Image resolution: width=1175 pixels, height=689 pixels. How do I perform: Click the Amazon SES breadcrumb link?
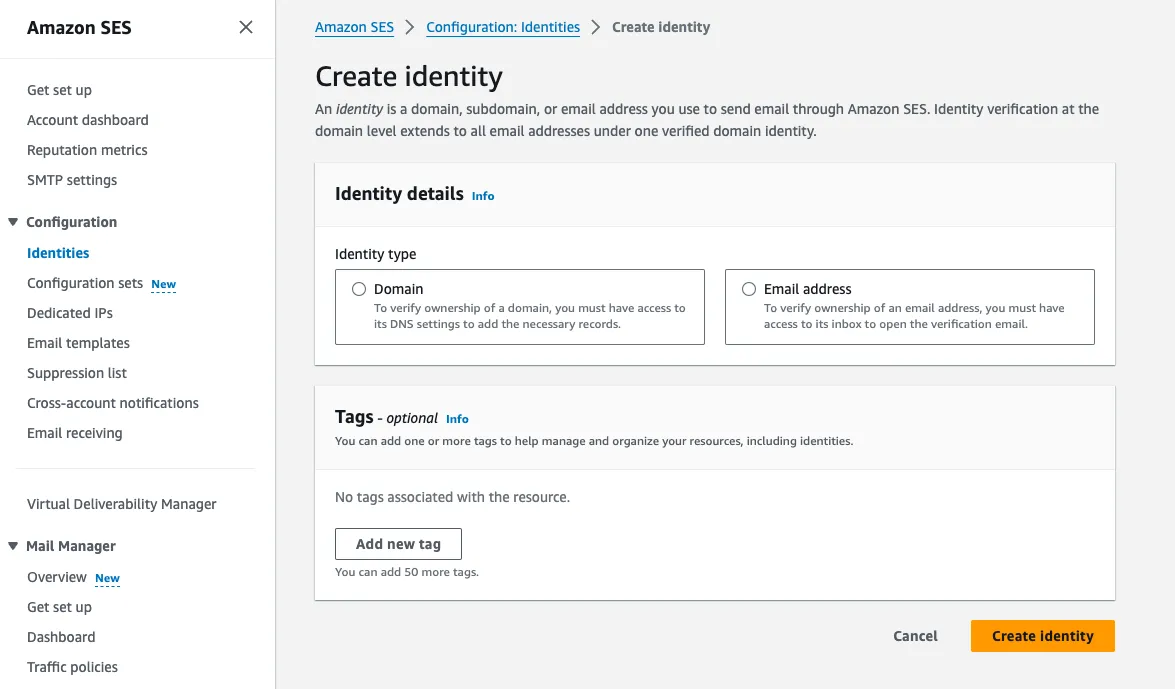coord(354,27)
